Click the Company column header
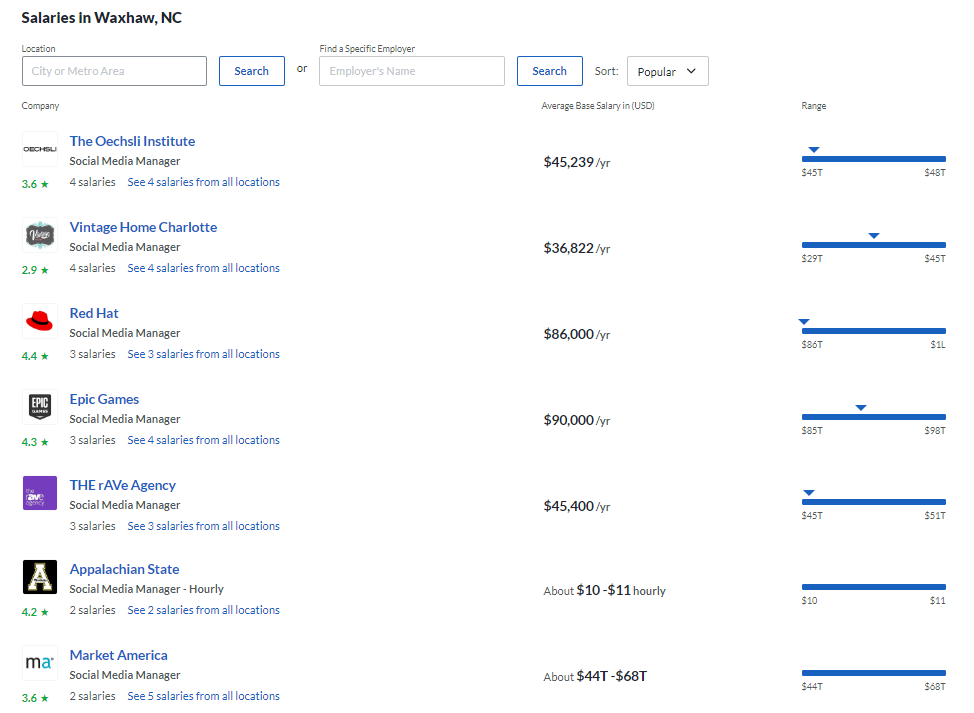974x713 pixels. point(40,106)
